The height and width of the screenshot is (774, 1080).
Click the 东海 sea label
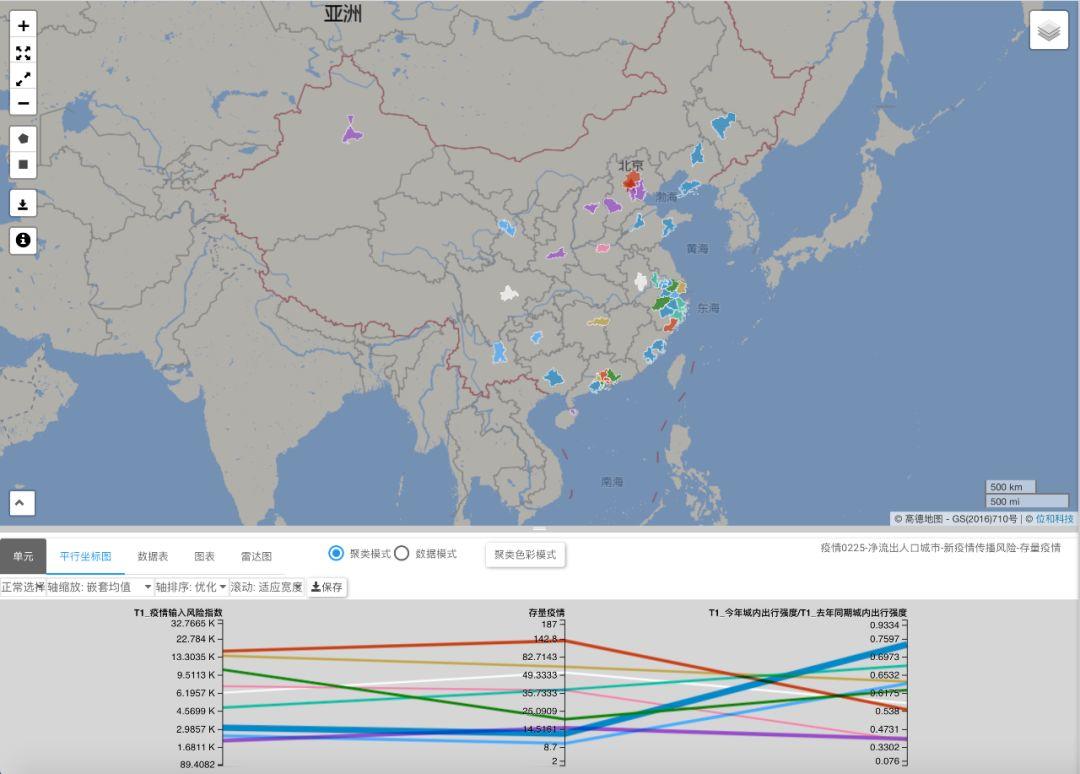pos(708,308)
